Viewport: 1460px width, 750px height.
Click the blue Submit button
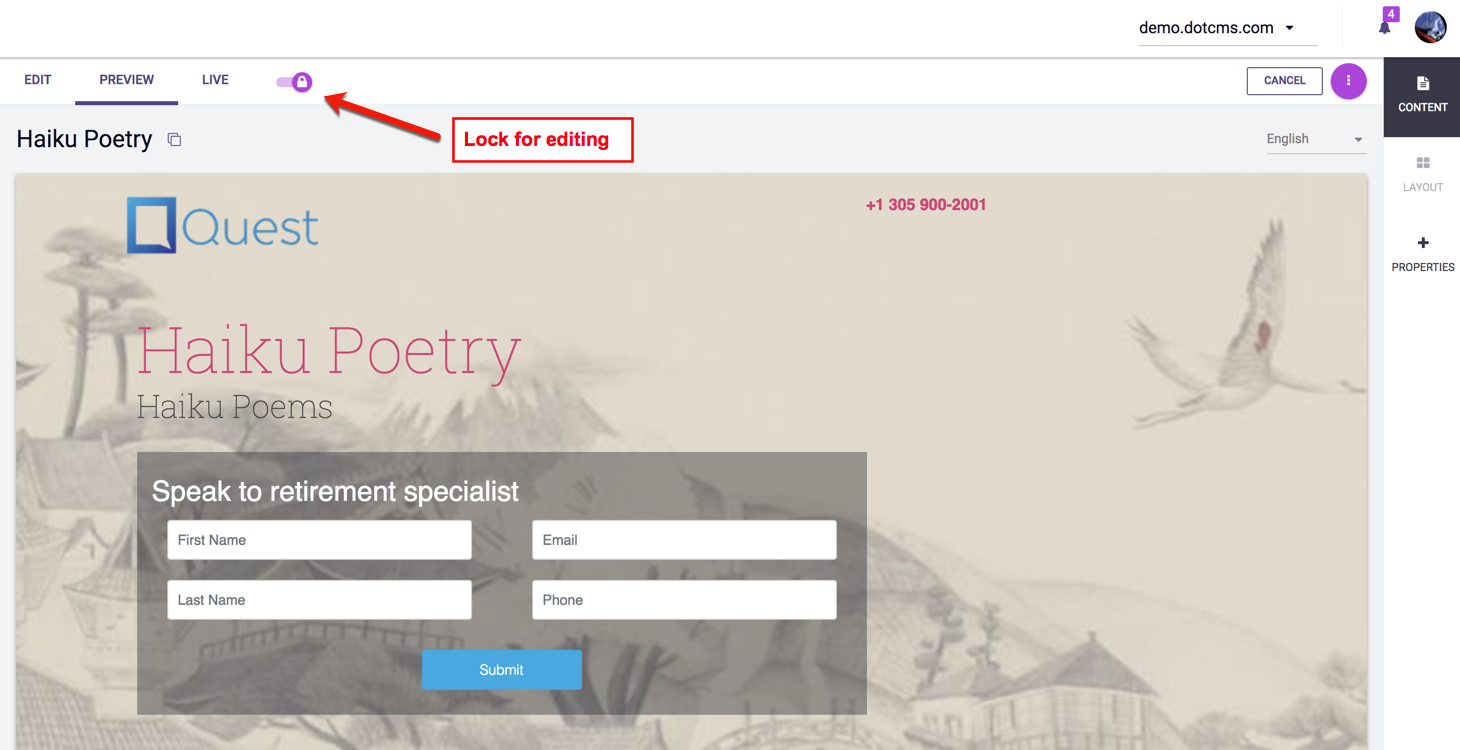502,670
